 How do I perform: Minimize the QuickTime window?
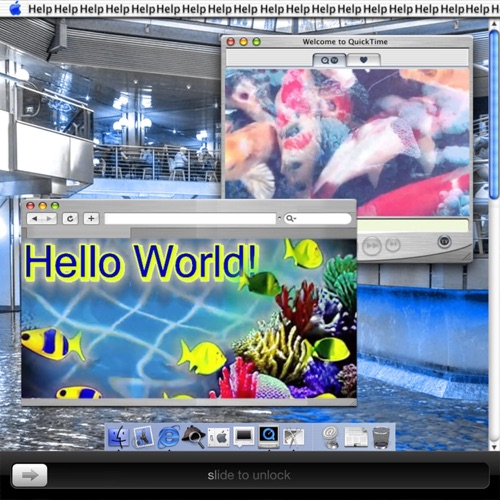coord(244,42)
